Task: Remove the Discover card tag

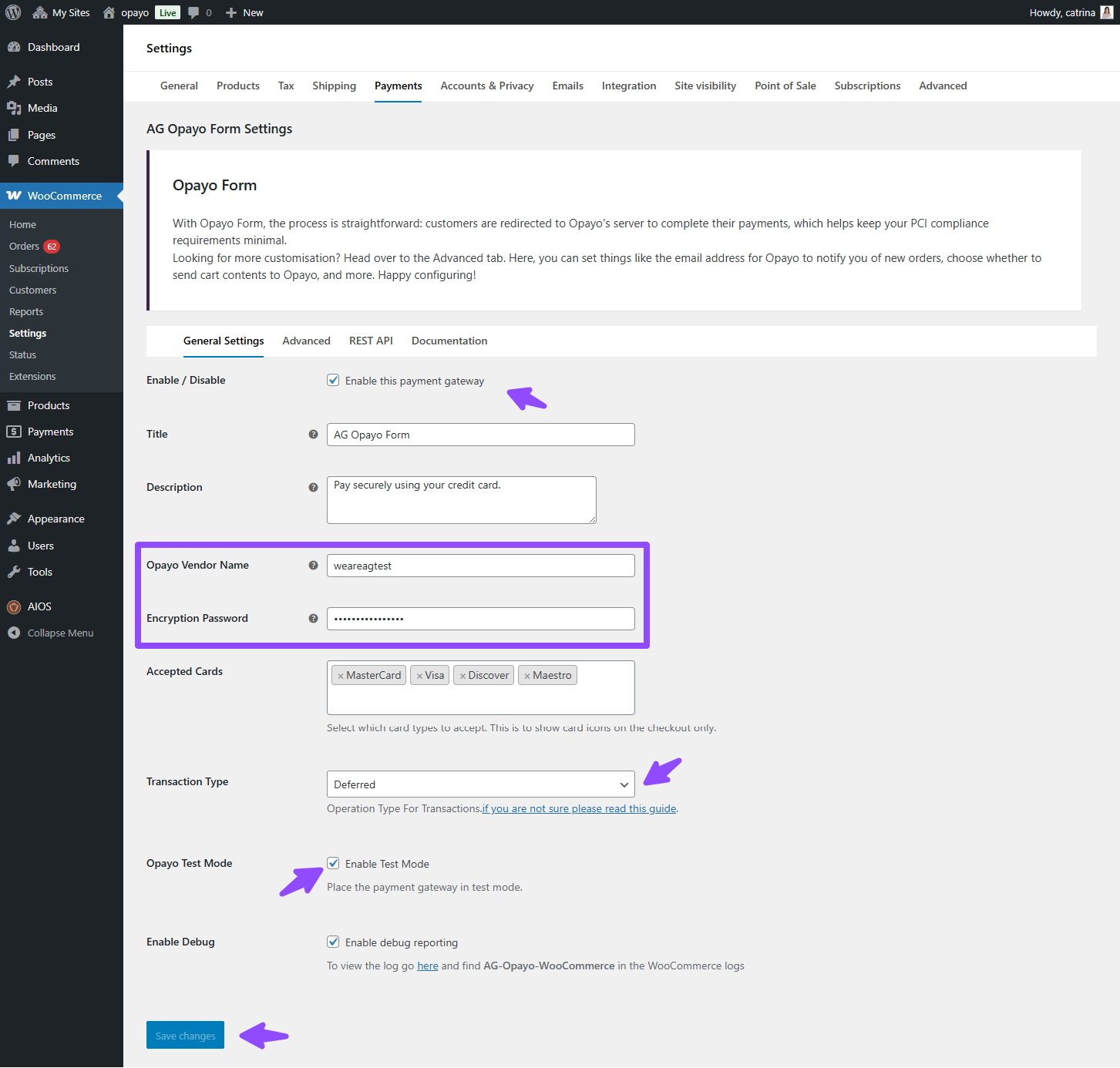Action: tap(462, 676)
